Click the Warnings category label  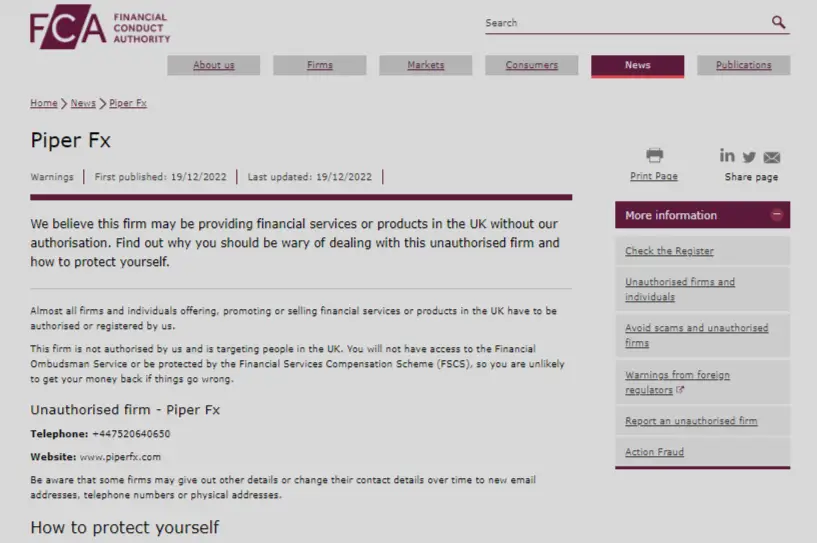(x=52, y=177)
